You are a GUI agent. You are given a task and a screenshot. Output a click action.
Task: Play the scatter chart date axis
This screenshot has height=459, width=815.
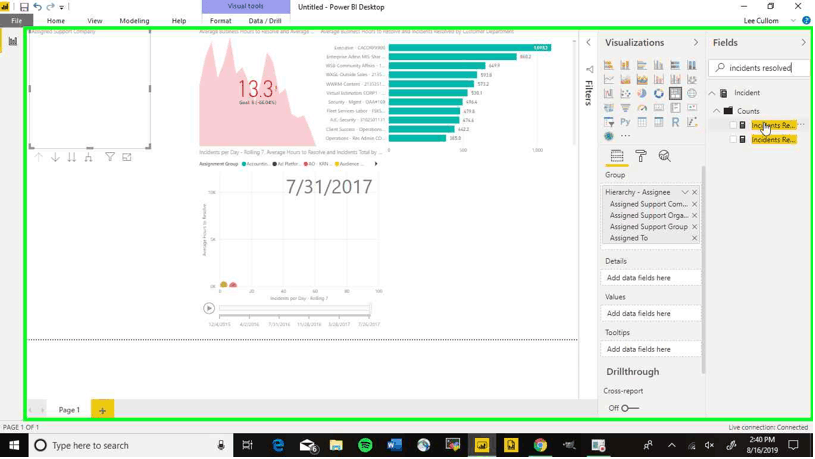tap(209, 308)
